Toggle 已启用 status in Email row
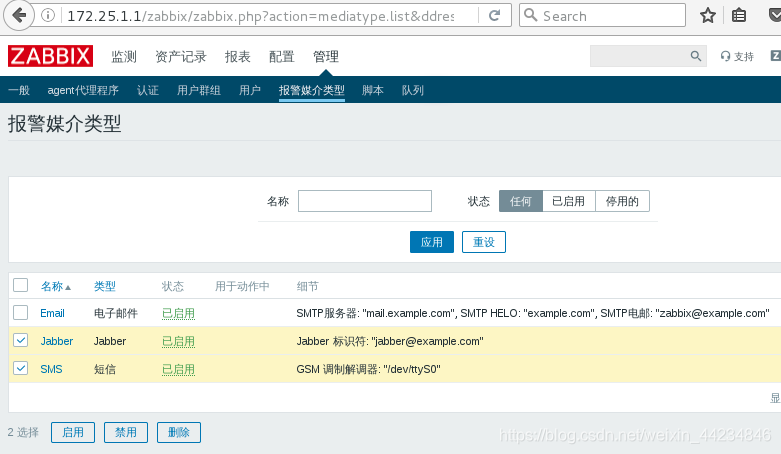 178,313
